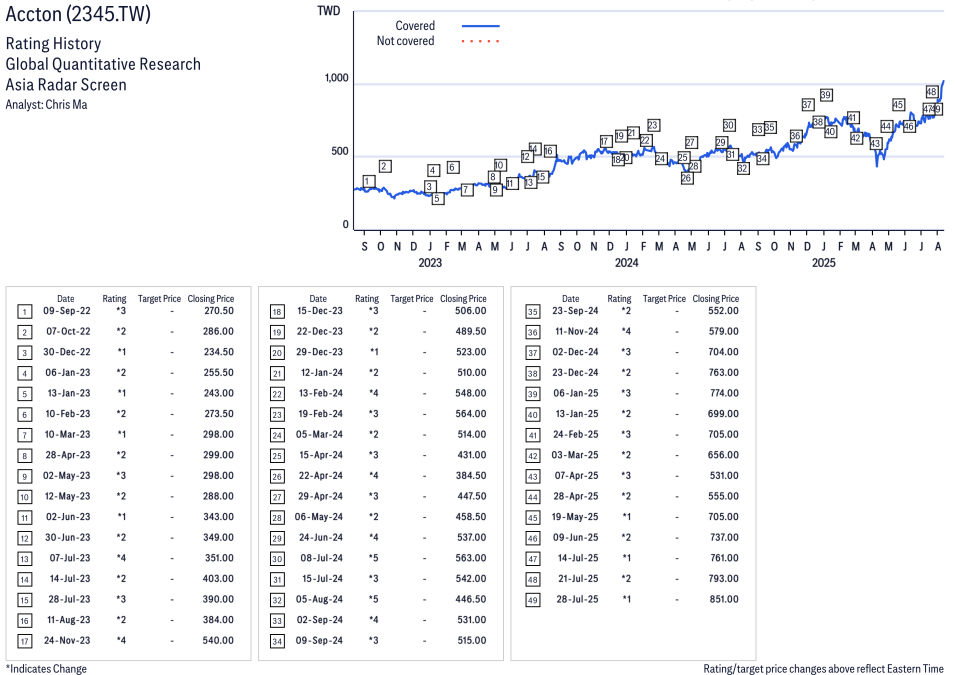Click the closing price '384.50'
Image resolution: width=955 pixels, height=675 pixels.
(x=471, y=475)
